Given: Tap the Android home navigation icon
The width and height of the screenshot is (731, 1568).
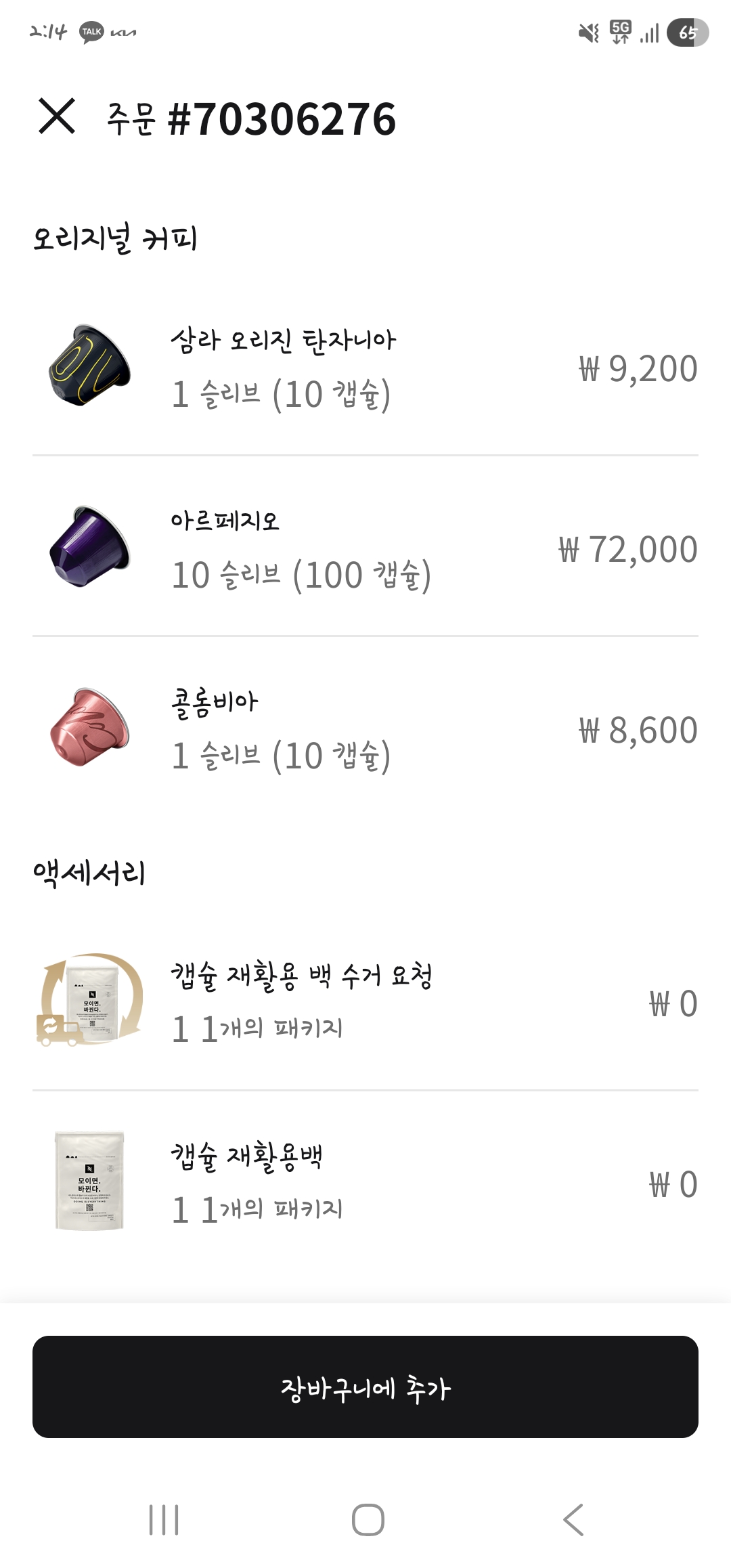Looking at the screenshot, I should (368, 1520).
